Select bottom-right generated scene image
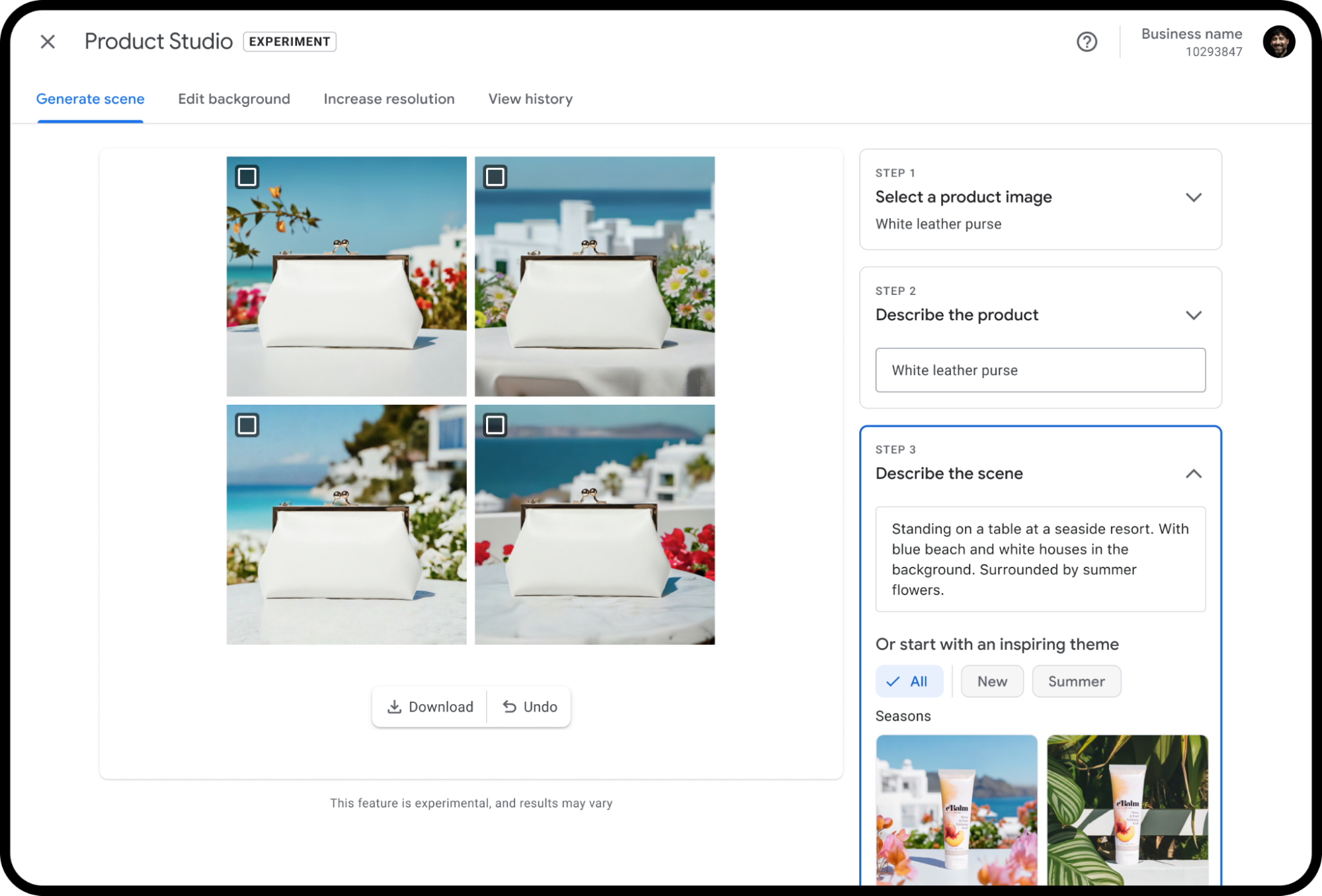This screenshot has height=896, width=1322. (x=595, y=524)
